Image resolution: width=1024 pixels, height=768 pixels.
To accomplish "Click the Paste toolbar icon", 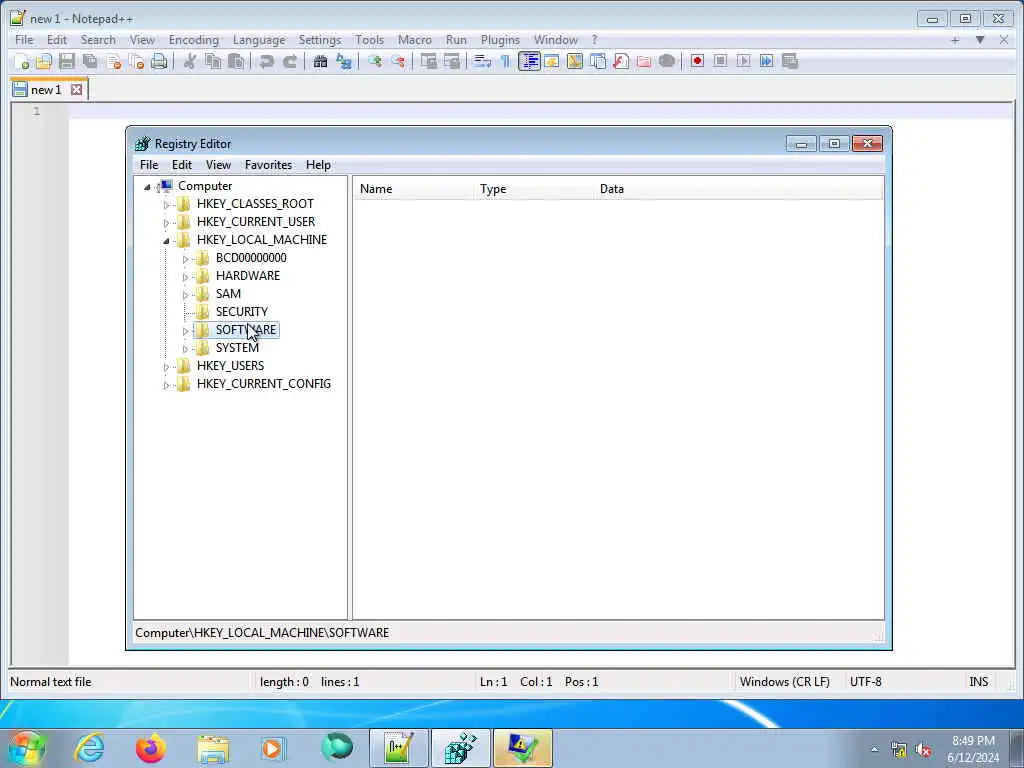I will 236,61.
